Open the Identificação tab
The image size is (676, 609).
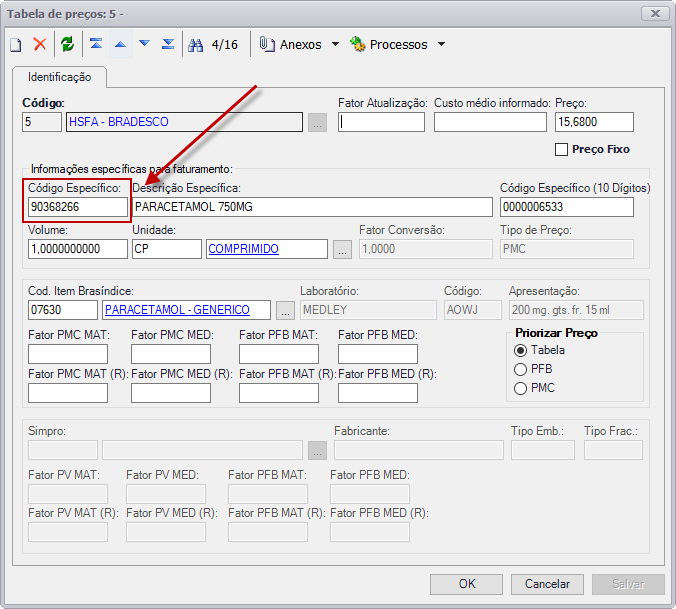(x=59, y=77)
